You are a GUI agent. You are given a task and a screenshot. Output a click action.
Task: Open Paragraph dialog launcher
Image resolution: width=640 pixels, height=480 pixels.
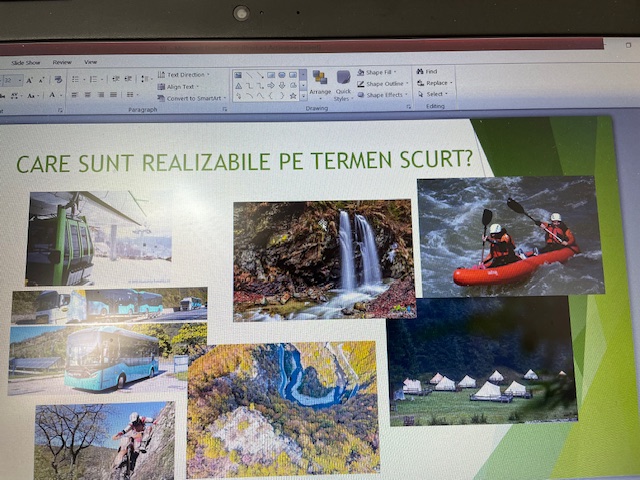point(224,109)
